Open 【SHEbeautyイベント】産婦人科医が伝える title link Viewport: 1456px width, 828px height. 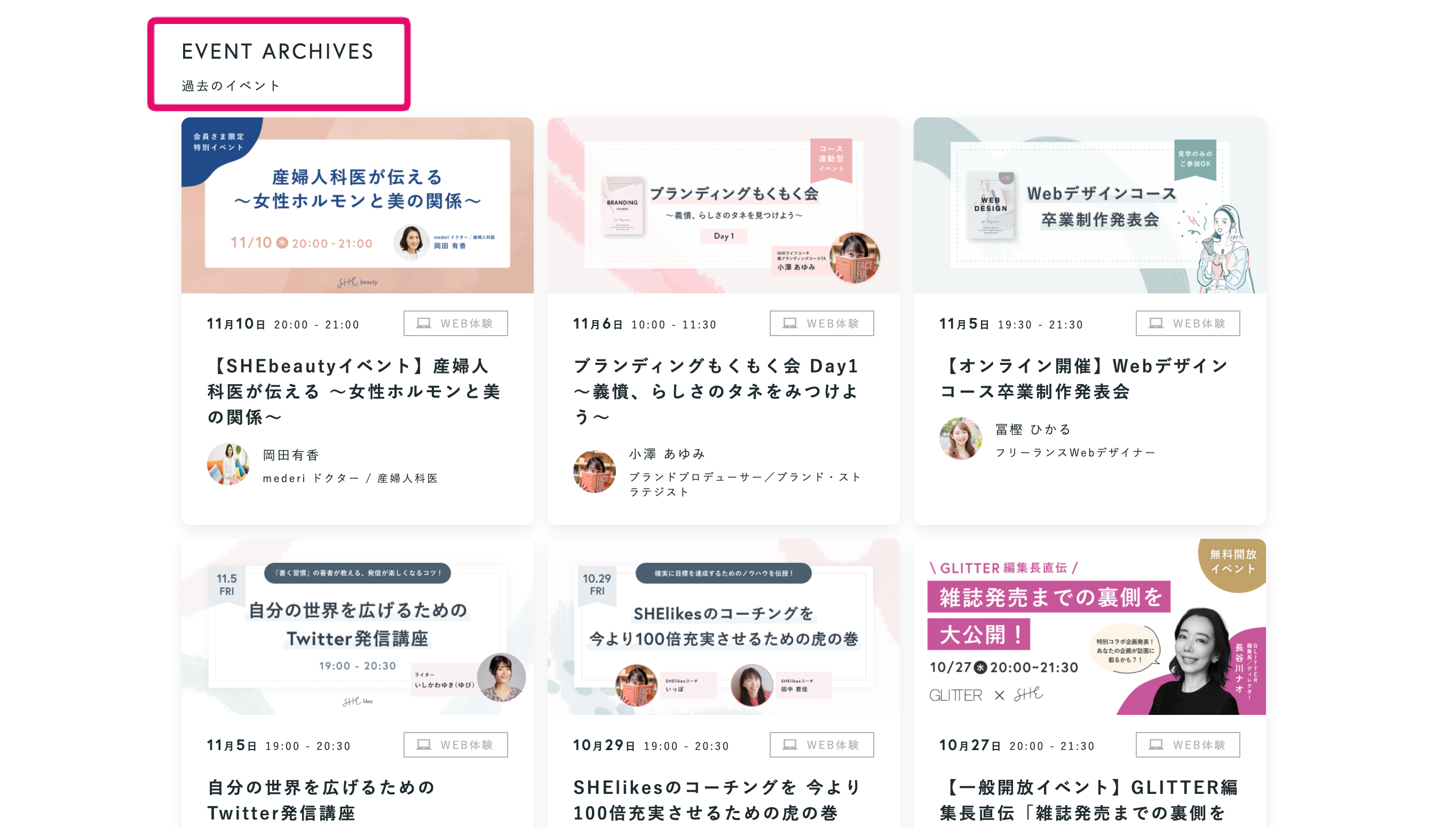pos(353,391)
